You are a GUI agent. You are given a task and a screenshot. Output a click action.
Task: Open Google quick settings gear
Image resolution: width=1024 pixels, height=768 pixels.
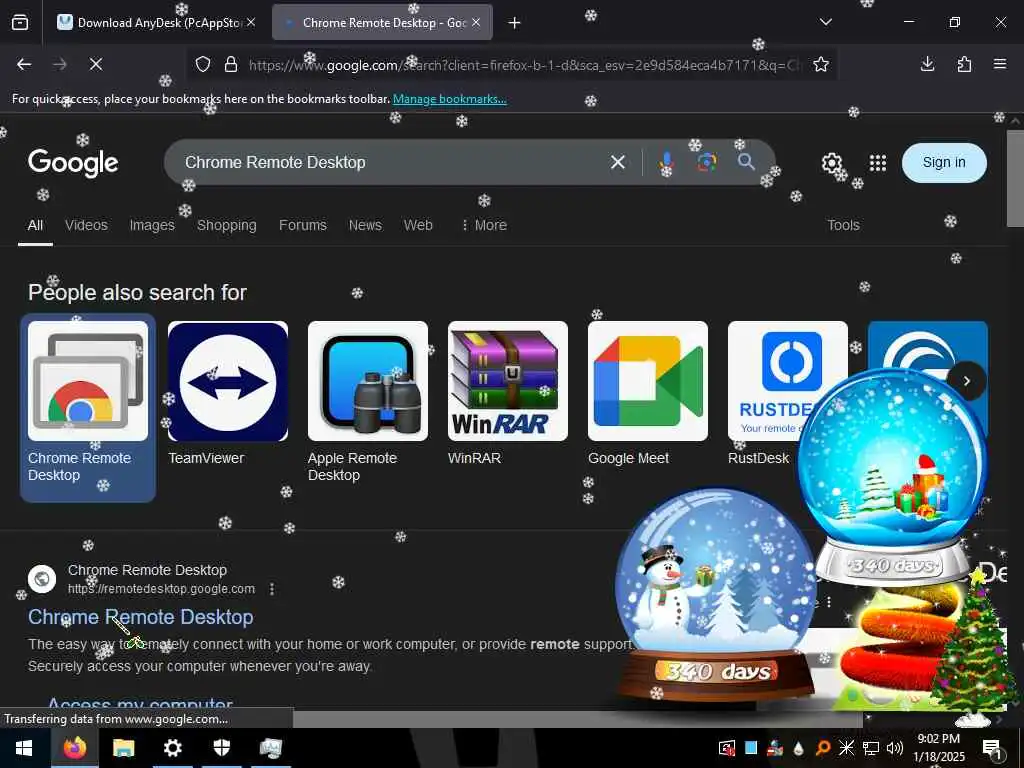pyautogui.click(x=832, y=163)
